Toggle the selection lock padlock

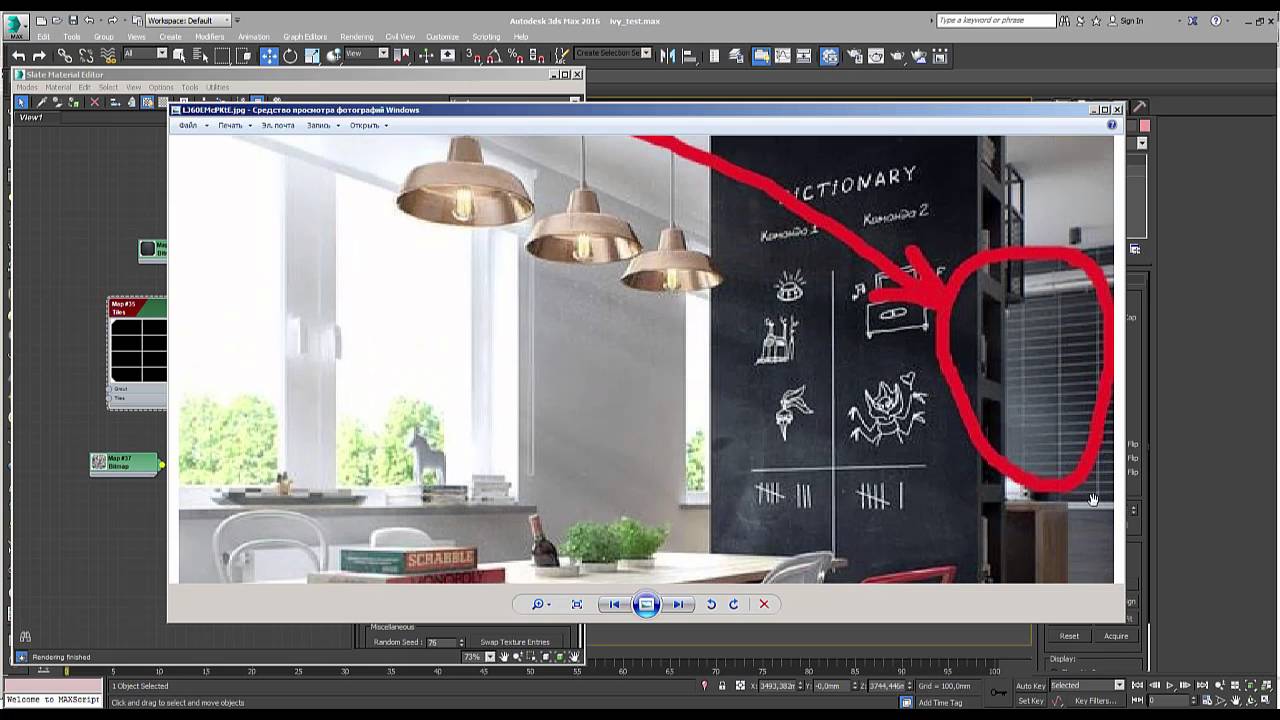tap(722, 685)
